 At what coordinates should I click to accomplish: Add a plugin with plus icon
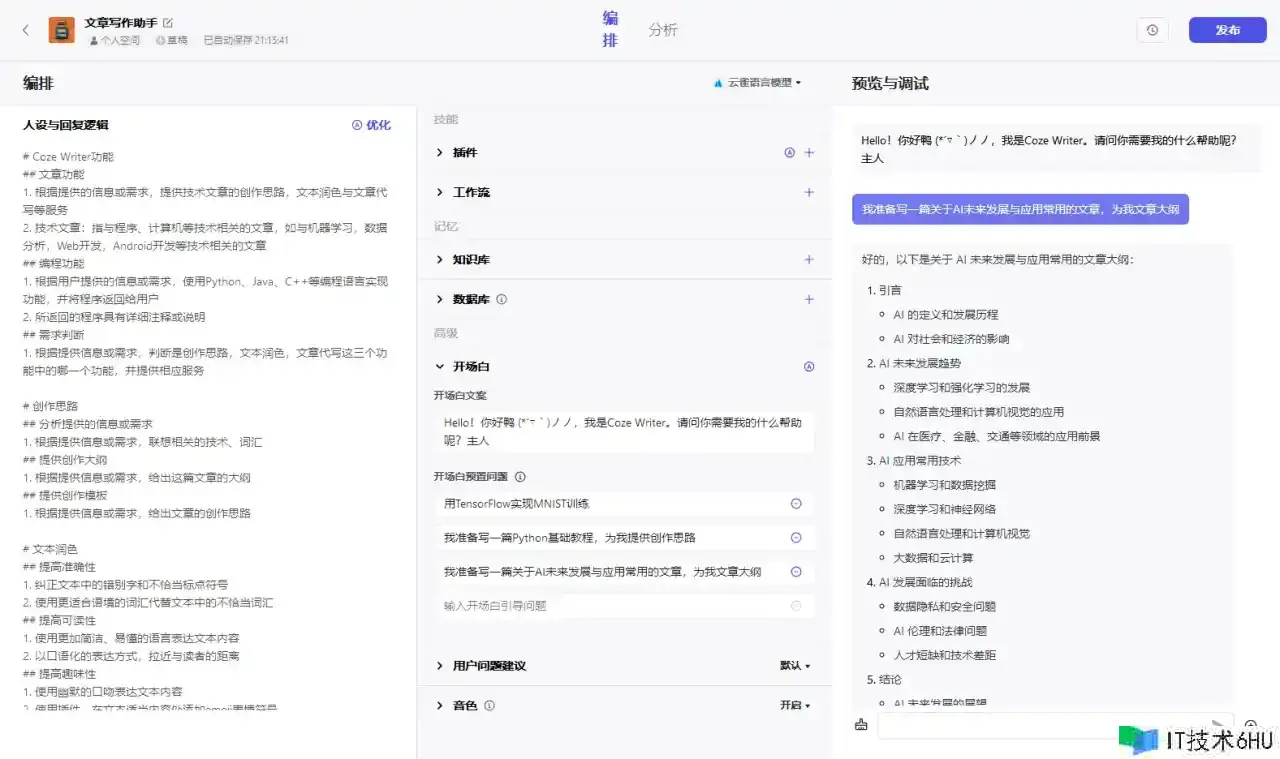tap(809, 153)
